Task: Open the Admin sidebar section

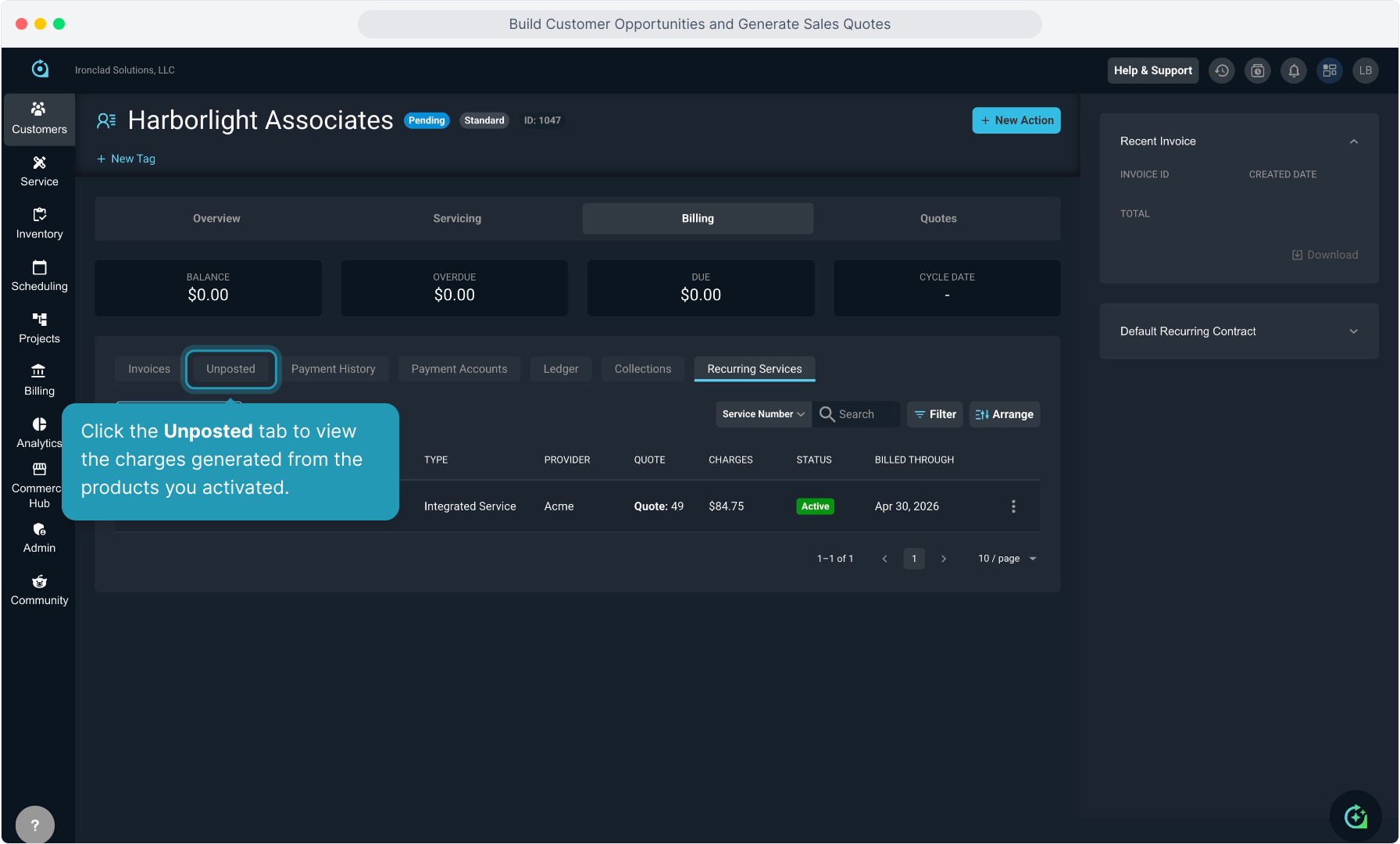Action: 39,538
